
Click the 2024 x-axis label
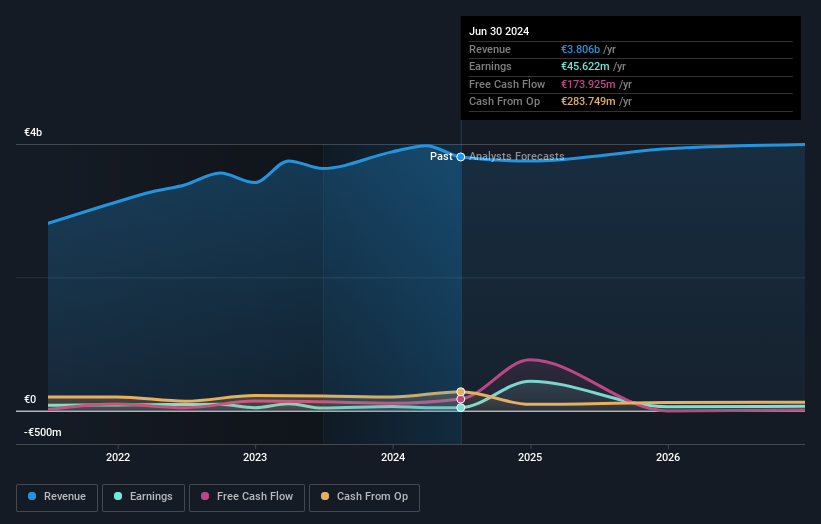393,457
